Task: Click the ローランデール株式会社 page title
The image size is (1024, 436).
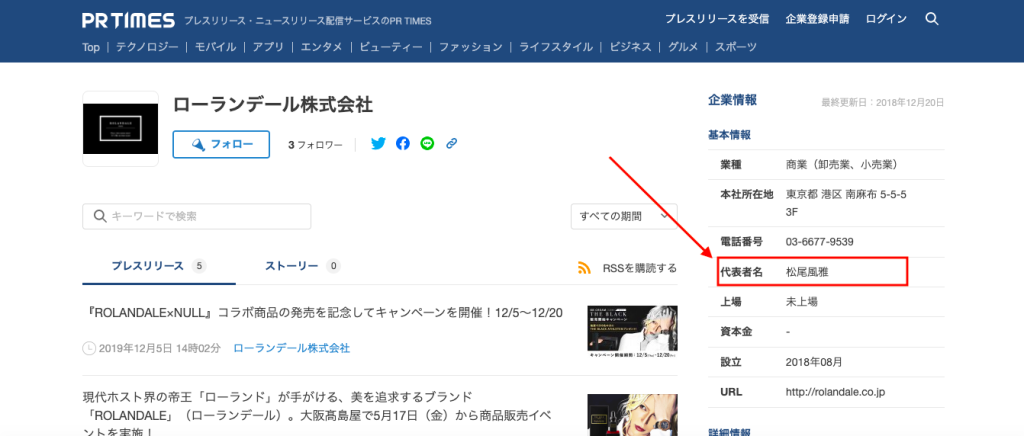Action: click(273, 104)
